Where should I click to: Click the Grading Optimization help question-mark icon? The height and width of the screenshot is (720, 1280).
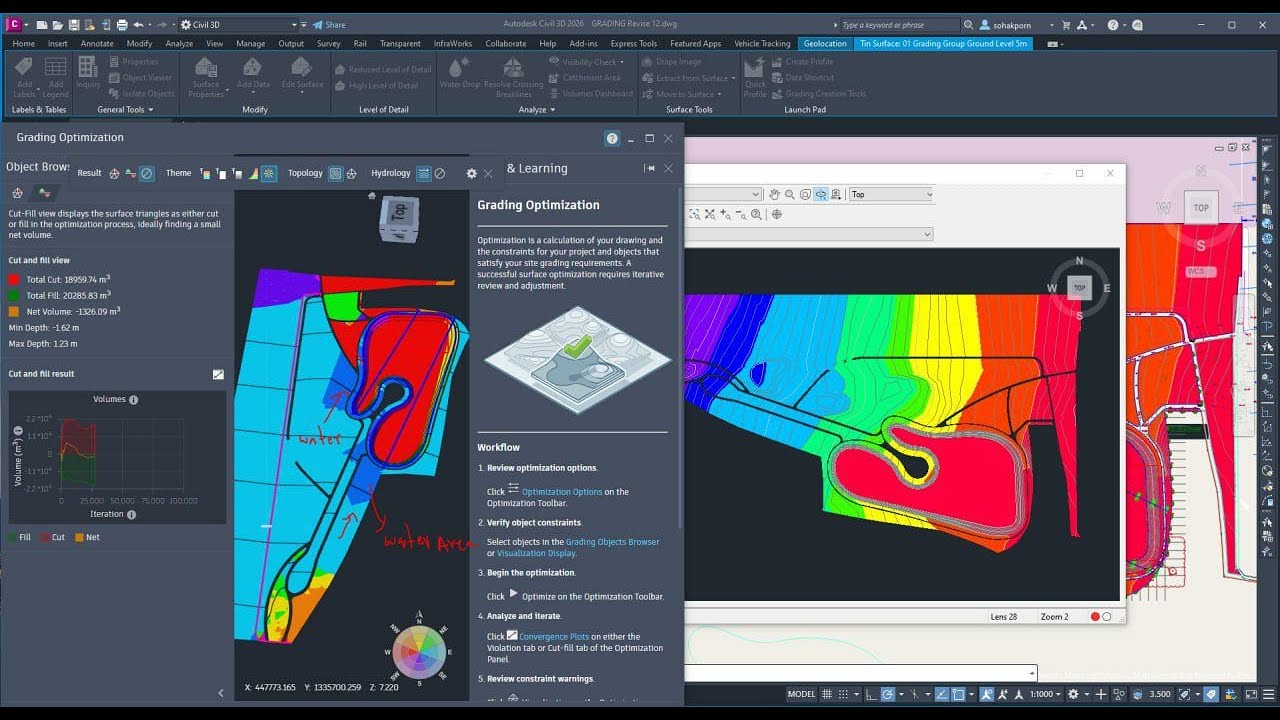tap(612, 138)
